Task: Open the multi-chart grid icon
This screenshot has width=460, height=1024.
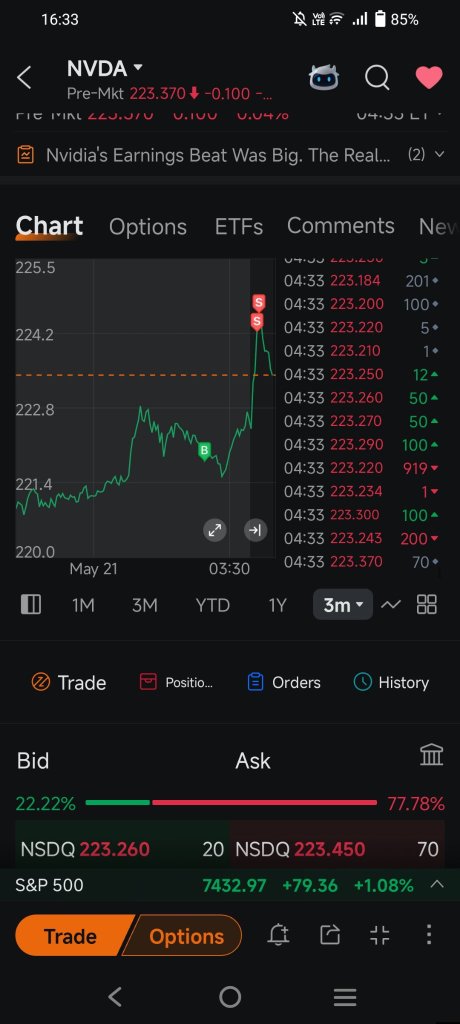Action: point(427,605)
